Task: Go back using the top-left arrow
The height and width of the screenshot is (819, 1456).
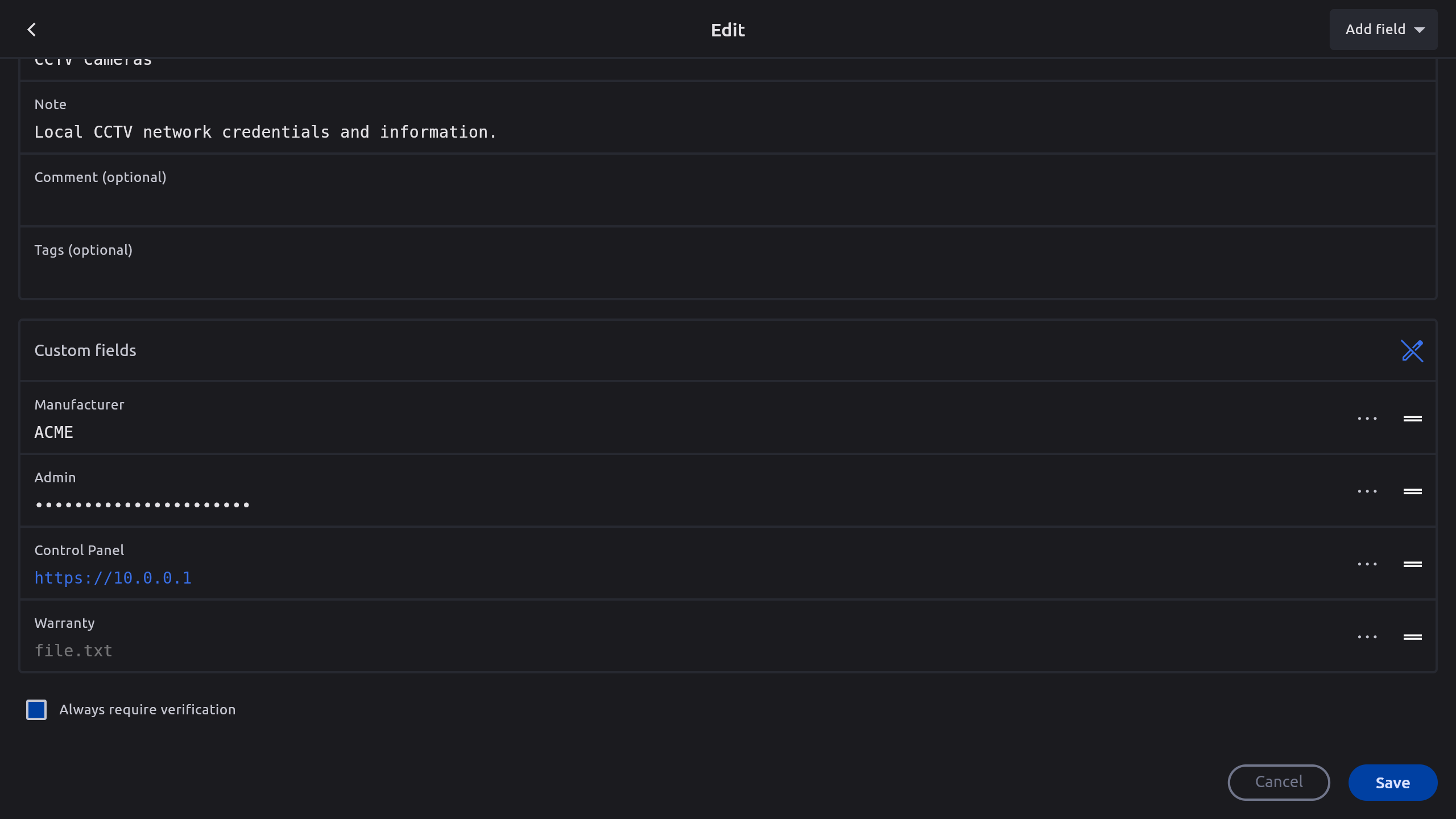Action: click(32, 30)
